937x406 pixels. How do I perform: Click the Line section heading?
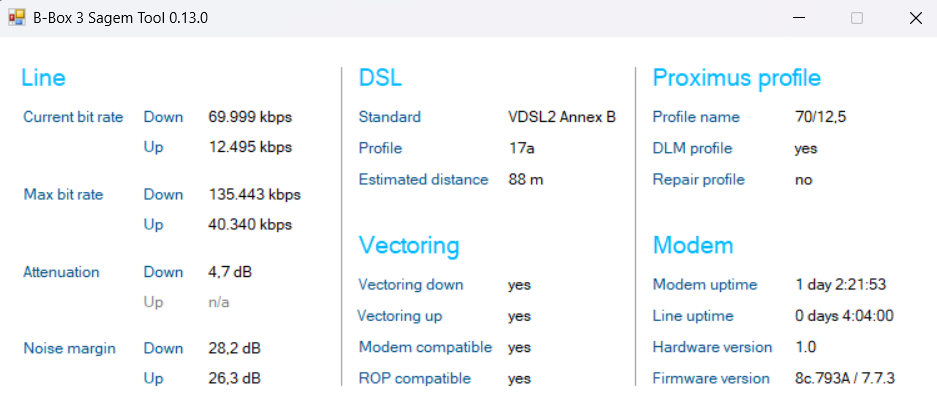tap(43, 78)
